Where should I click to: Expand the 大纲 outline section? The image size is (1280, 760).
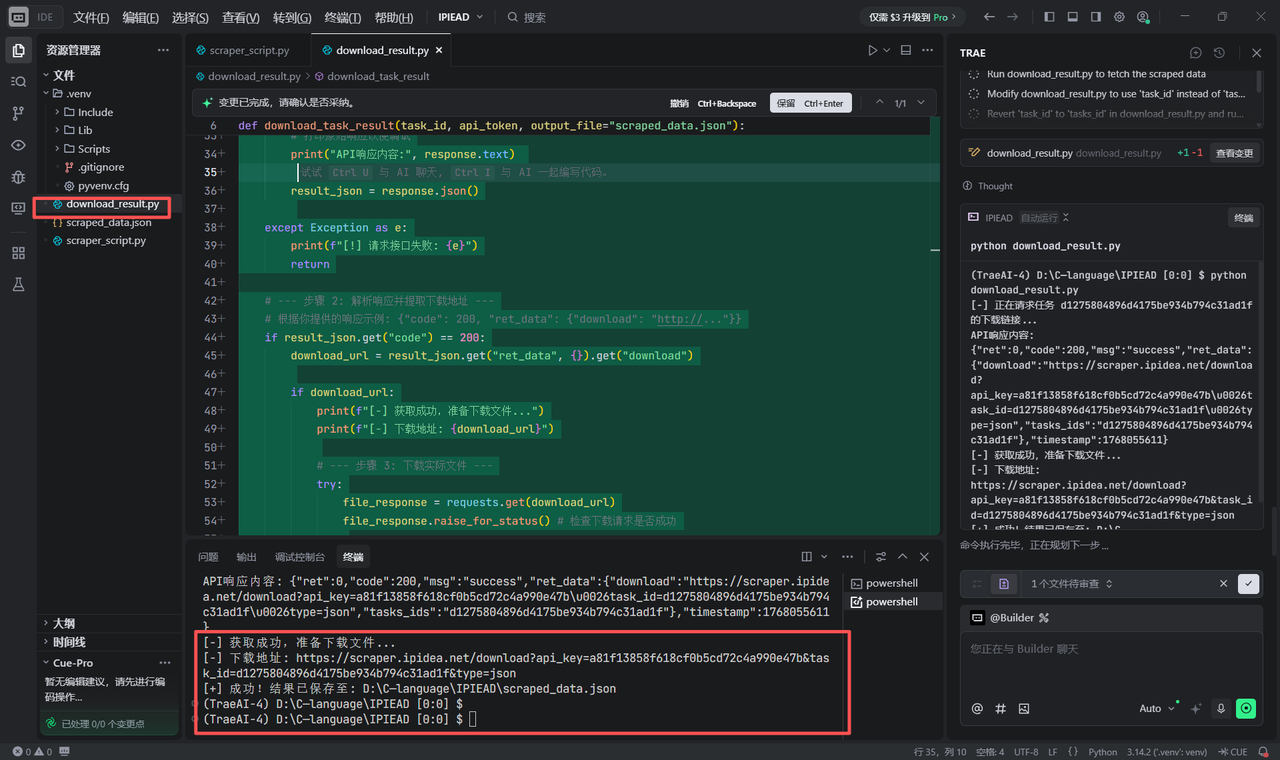tap(63, 623)
